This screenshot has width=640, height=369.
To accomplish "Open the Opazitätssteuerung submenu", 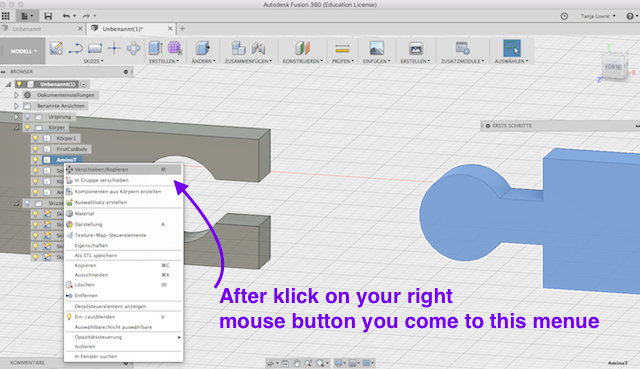I will click(x=123, y=337).
